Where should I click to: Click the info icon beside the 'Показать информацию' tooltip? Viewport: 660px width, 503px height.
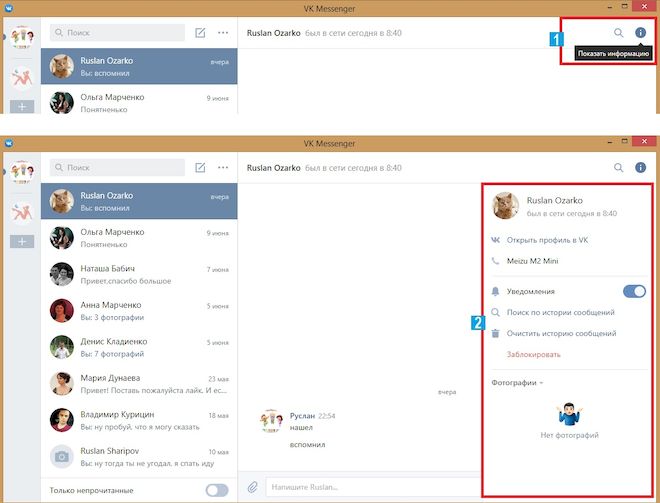coord(640,32)
